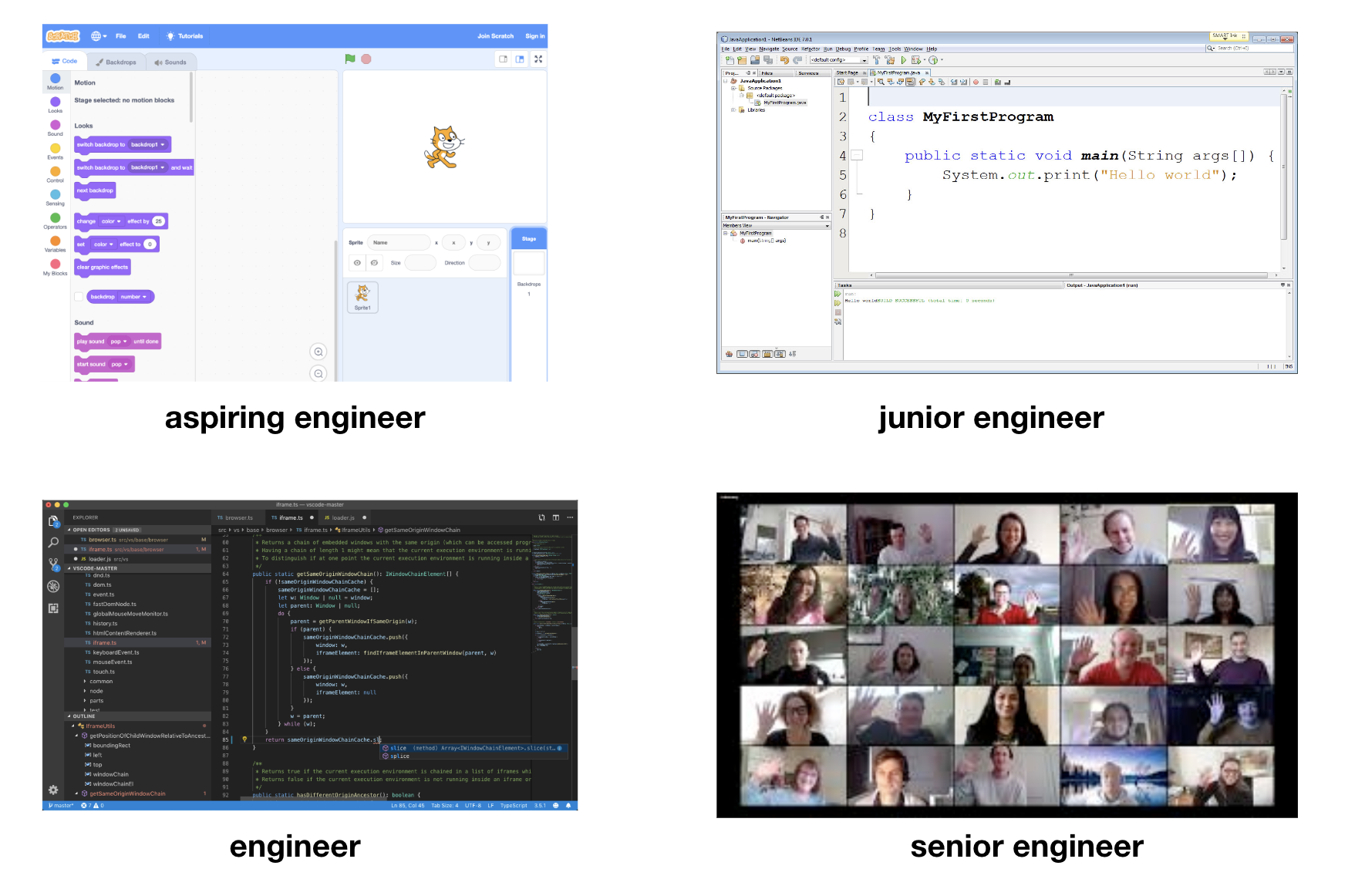Click the next backdrop block
Viewport: 1365px width, 896px height.
tap(95, 190)
